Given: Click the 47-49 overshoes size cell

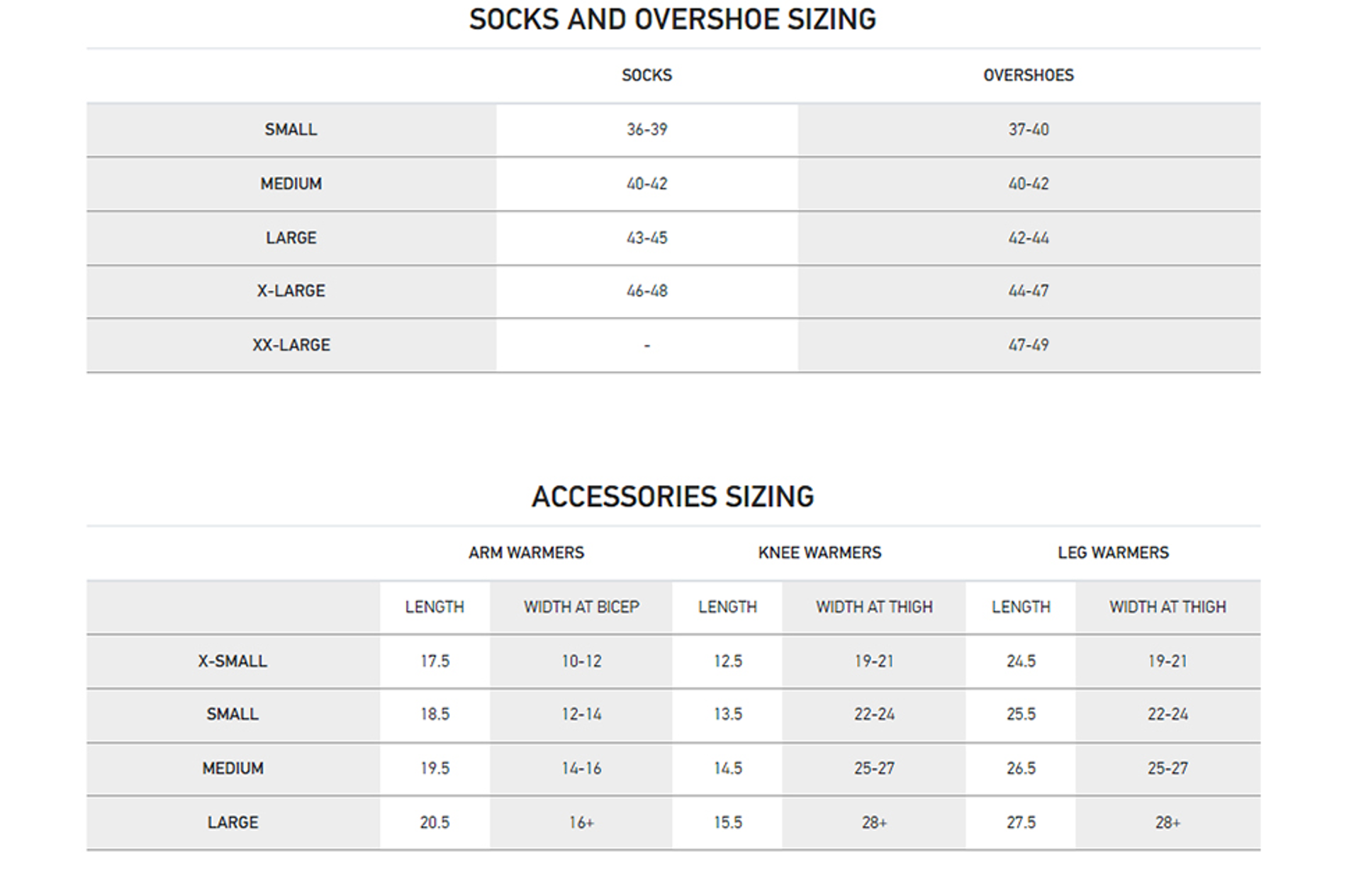Looking at the screenshot, I should click(x=1028, y=345).
